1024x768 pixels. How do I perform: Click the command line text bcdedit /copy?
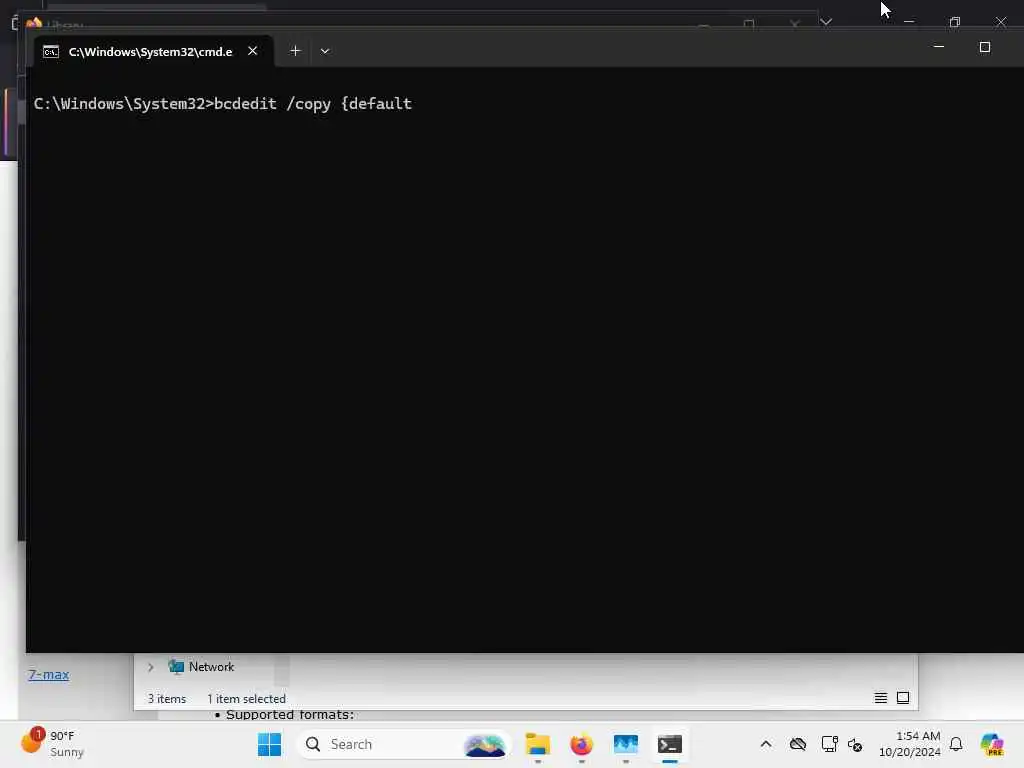pyautogui.click(x=272, y=104)
